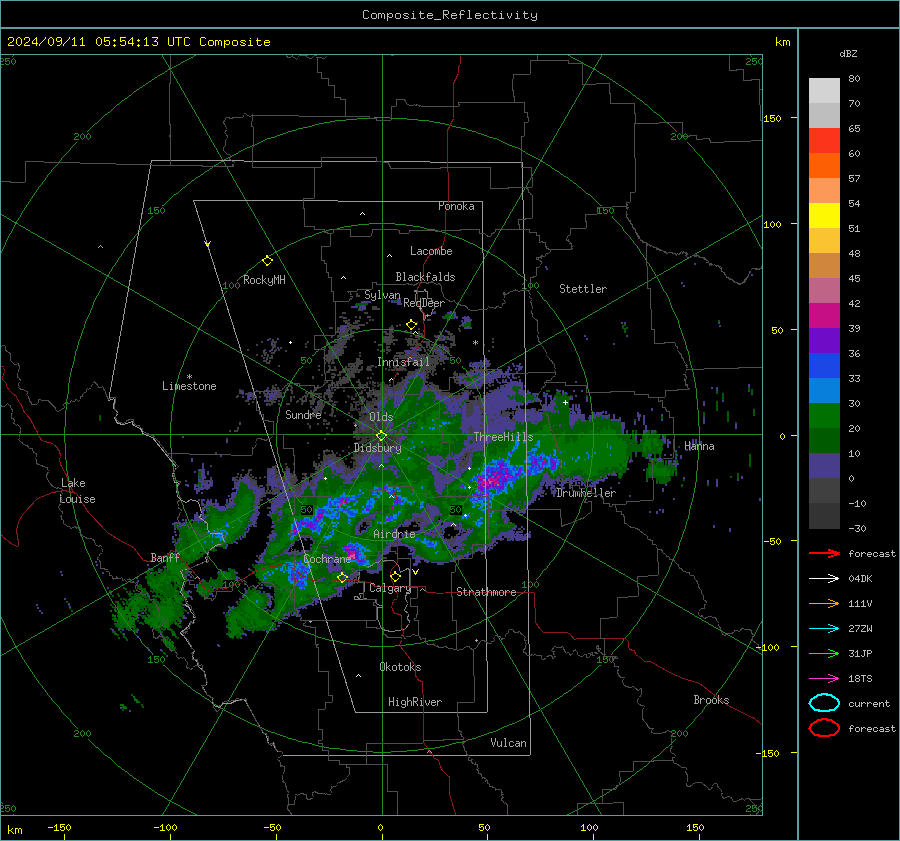
Task: Click the Drumheller label
Action: point(586,493)
